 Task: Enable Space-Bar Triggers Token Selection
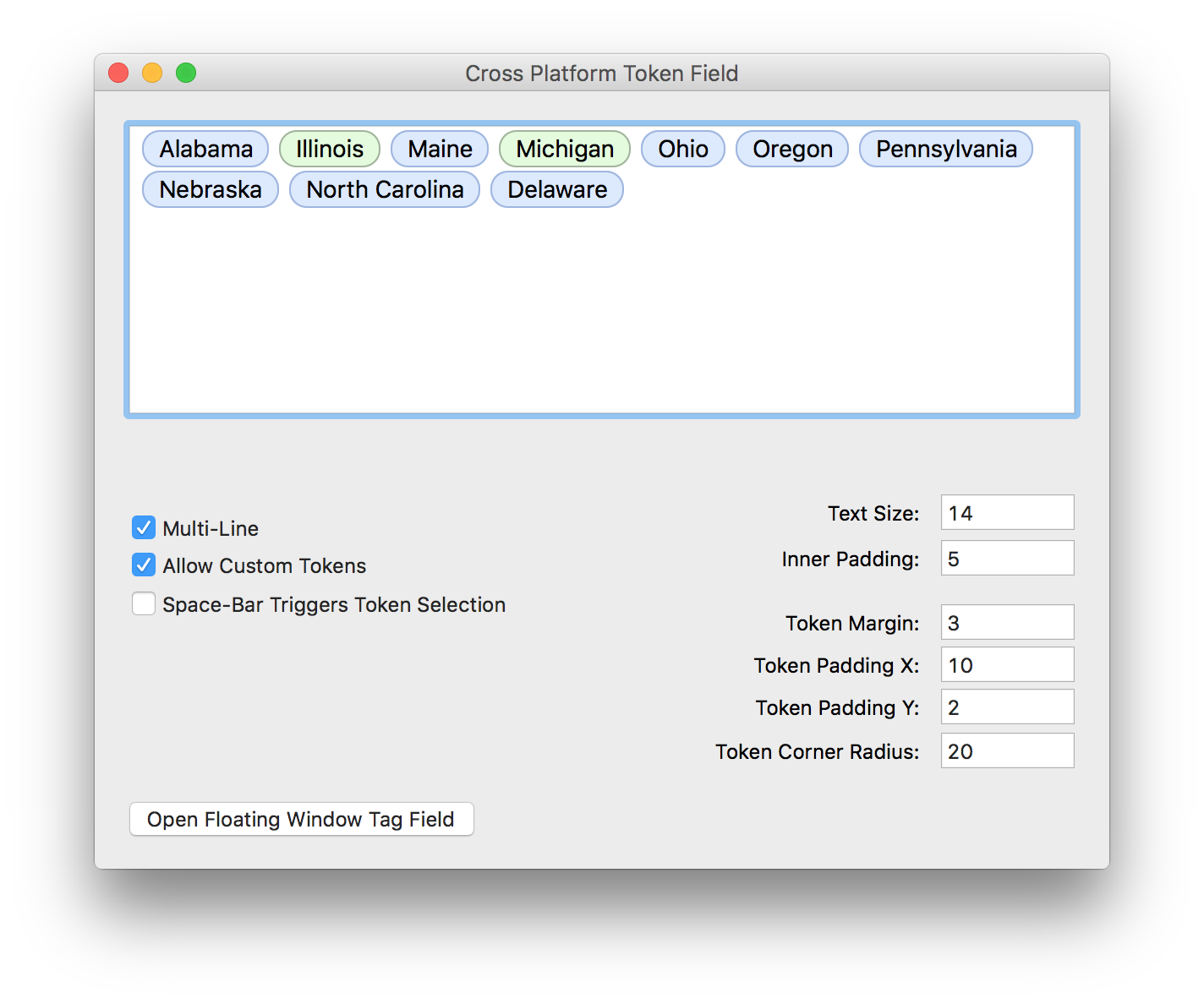click(x=144, y=603)
